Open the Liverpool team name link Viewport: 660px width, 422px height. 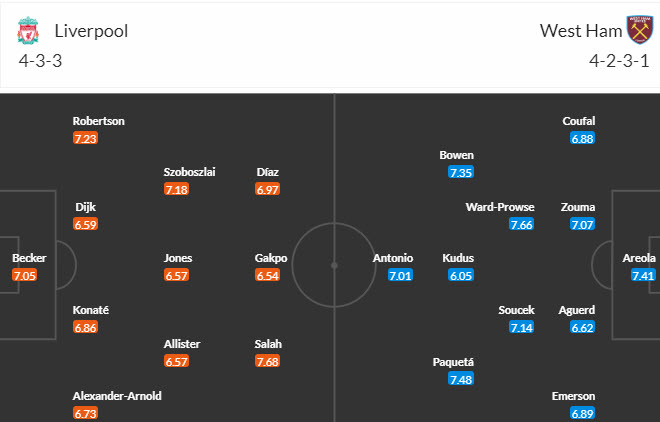click(x=91, y=30)
